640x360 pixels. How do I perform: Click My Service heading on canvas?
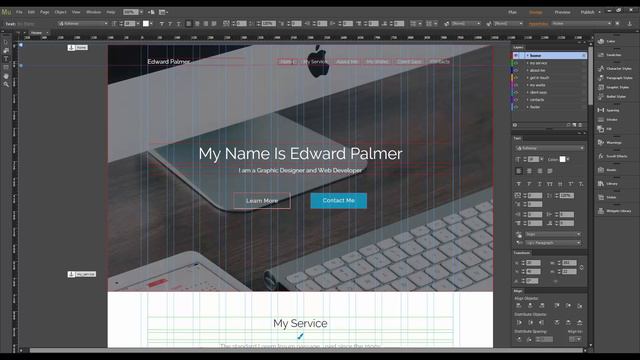click(300, 323)
